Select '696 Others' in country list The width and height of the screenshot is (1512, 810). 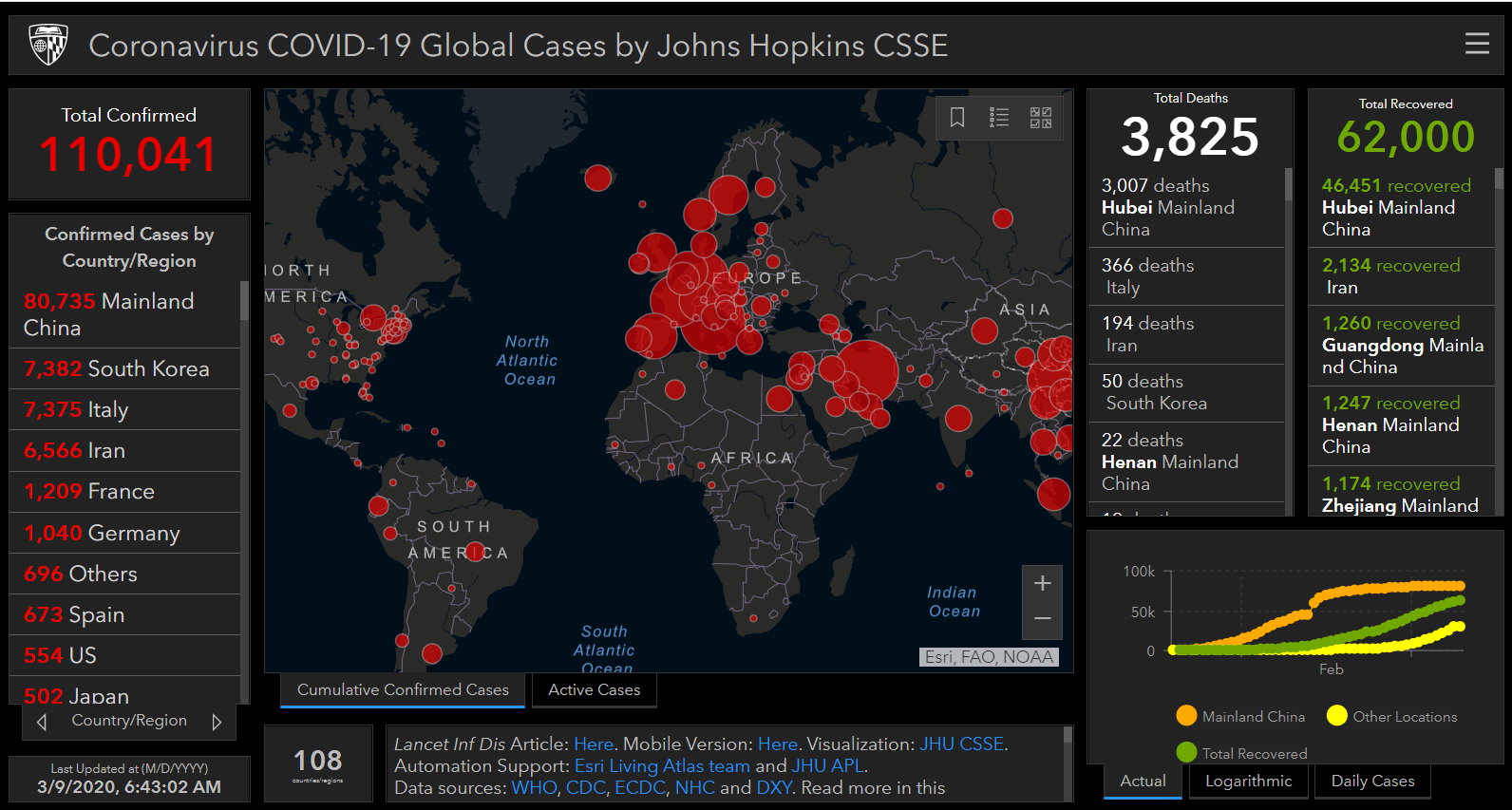tap(124, 574)
